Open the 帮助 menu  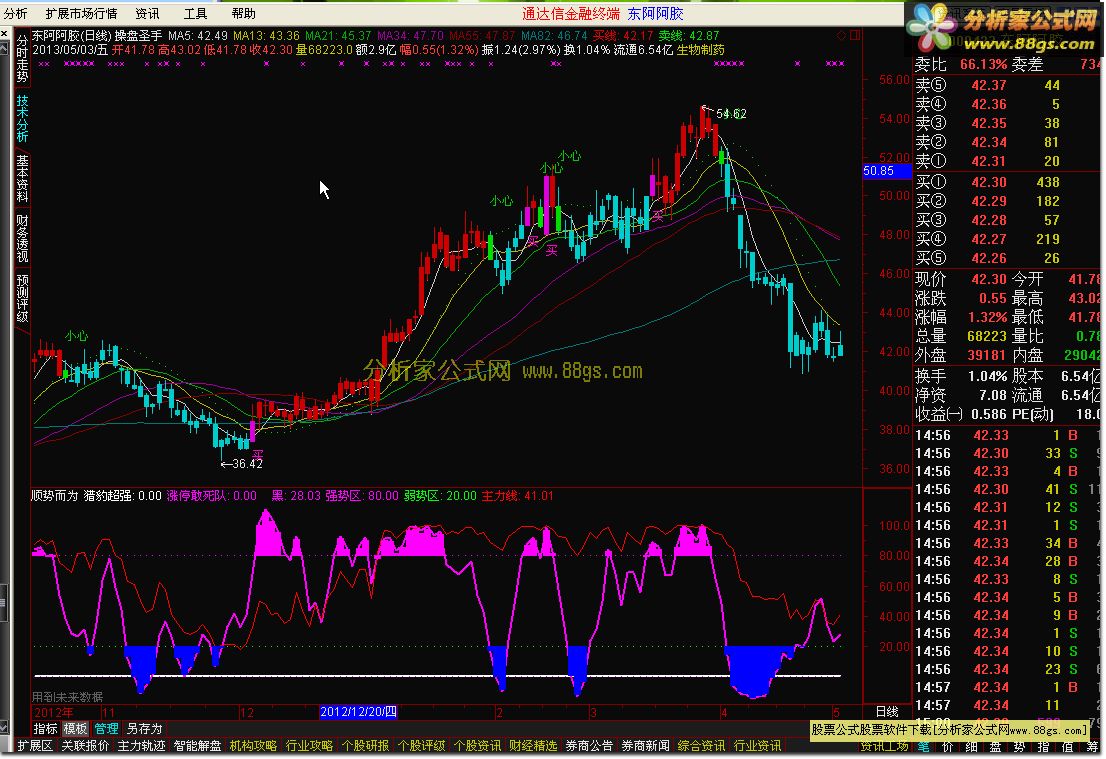[x=243, y=13]
